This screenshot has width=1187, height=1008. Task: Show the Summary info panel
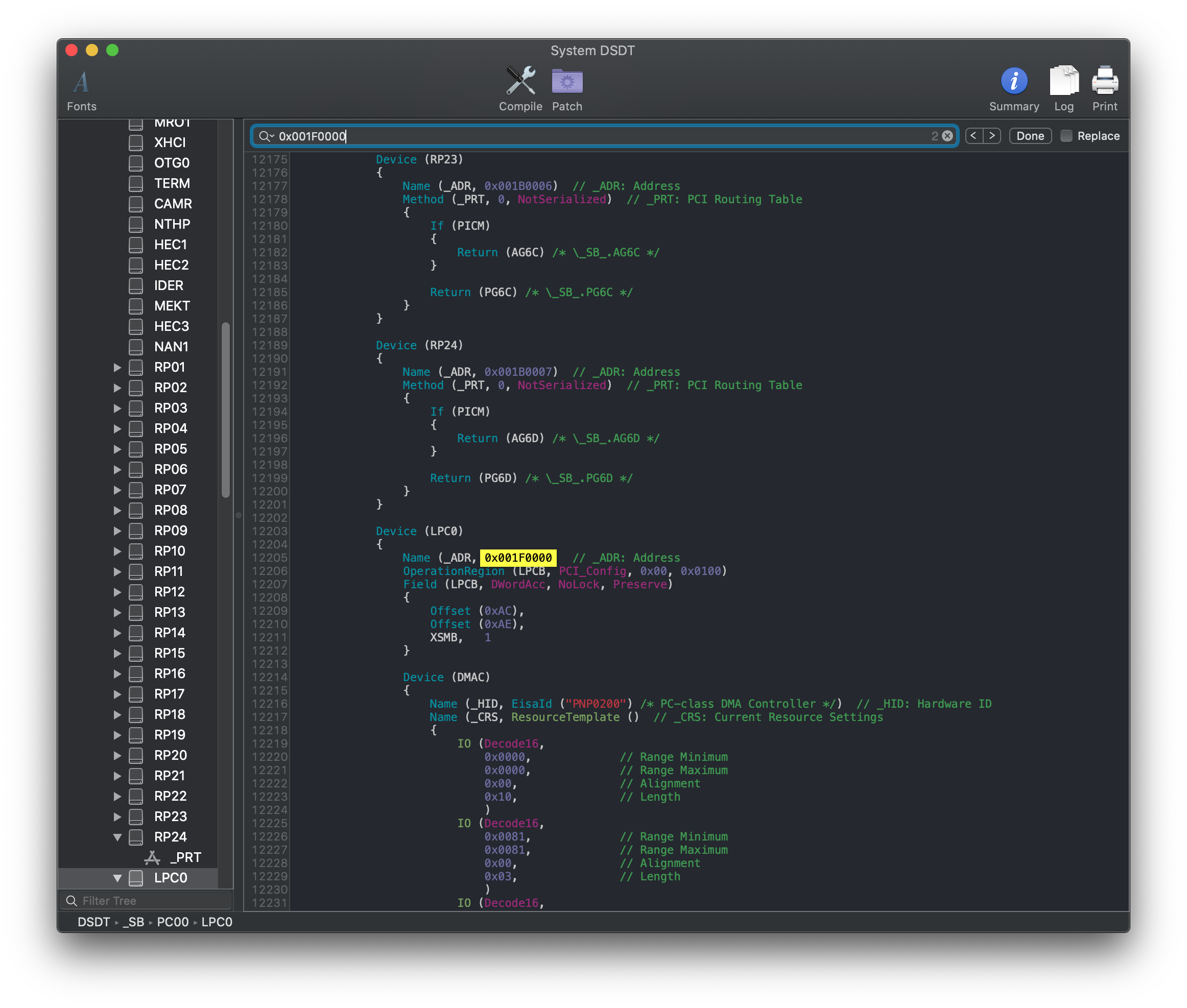coord(1014,81)
